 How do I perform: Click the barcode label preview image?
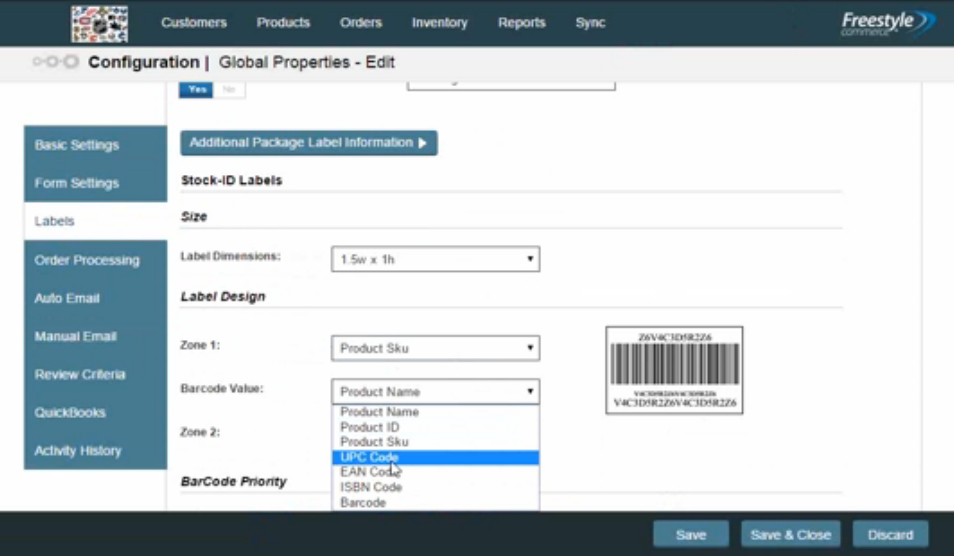(674, 370)
